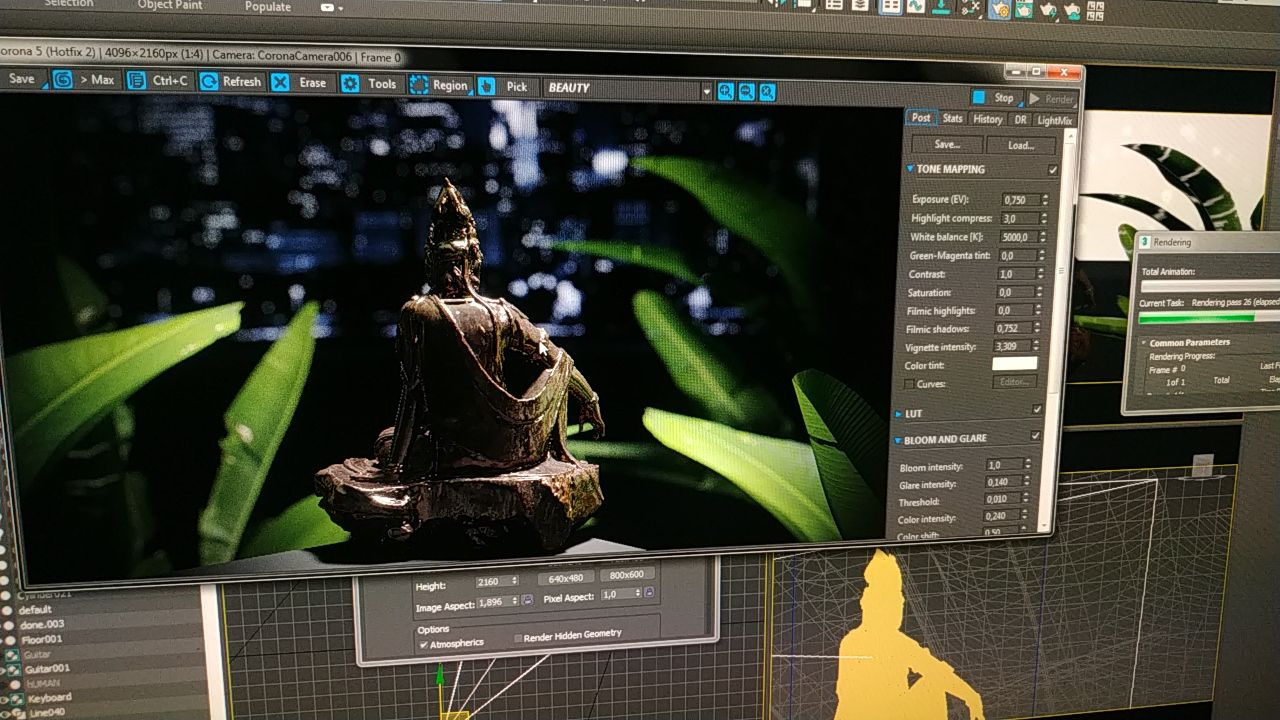Click the Refresh icon in the toolbar
This screenshot has width=1280, height=720.
click(209, 82)
